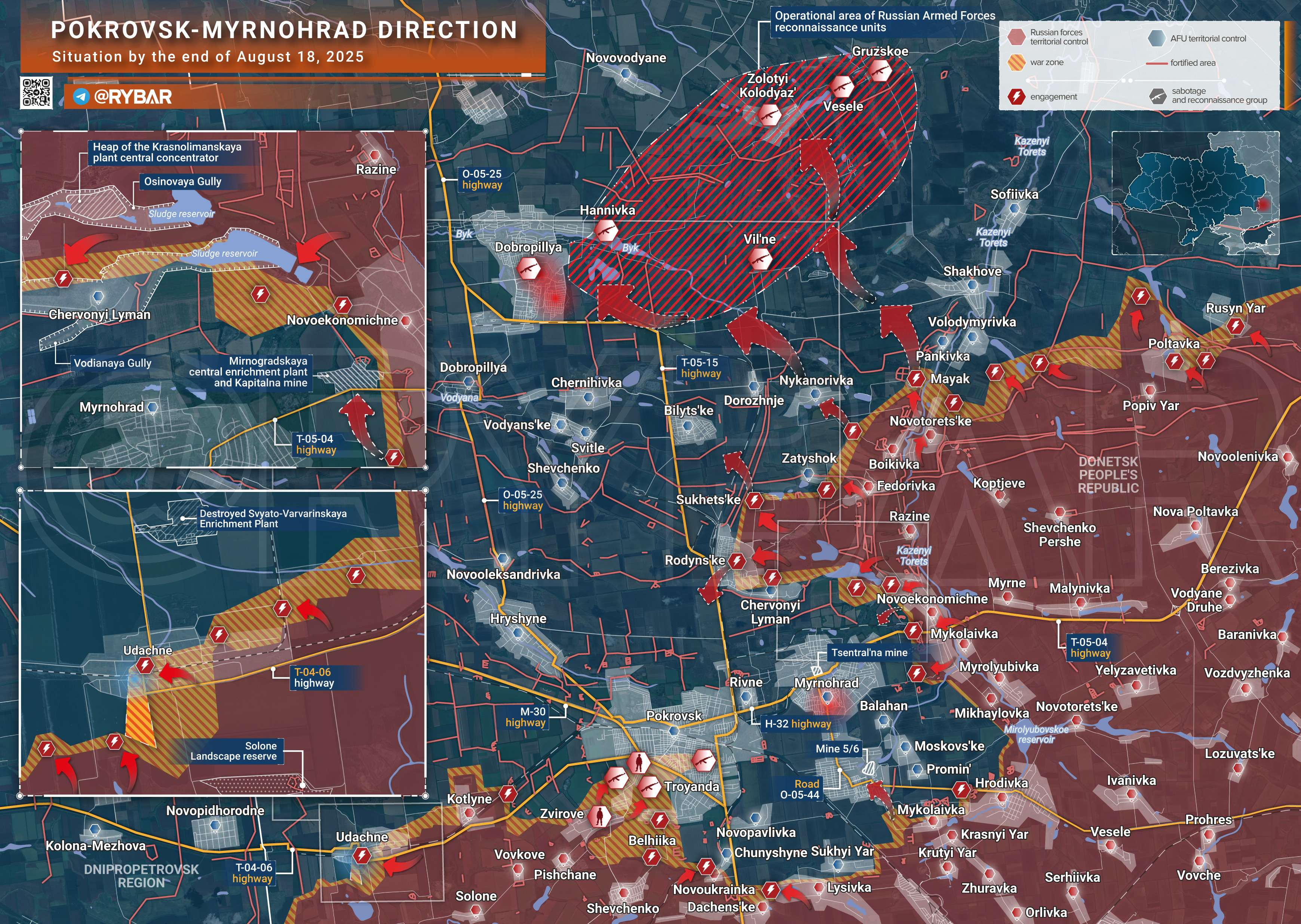Screen dimensions: 1301x924
Task: Click the T-05-04 highway label near Yelyzavetivka
Action: click(1090, 647)
